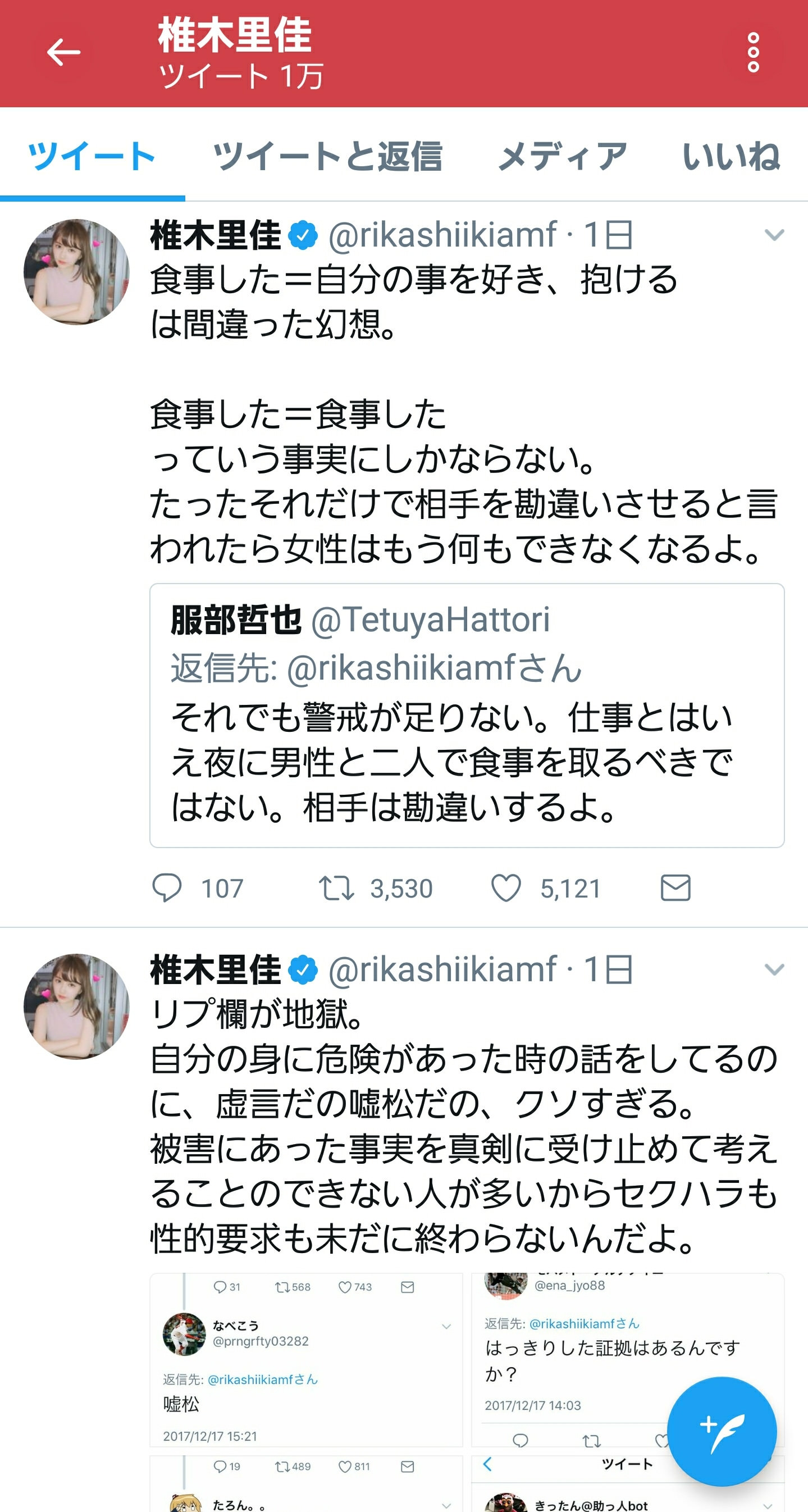Expand second tweet's chevron options menu
The width and height of the screenshot is (808, 1512).
coord(774,969)
